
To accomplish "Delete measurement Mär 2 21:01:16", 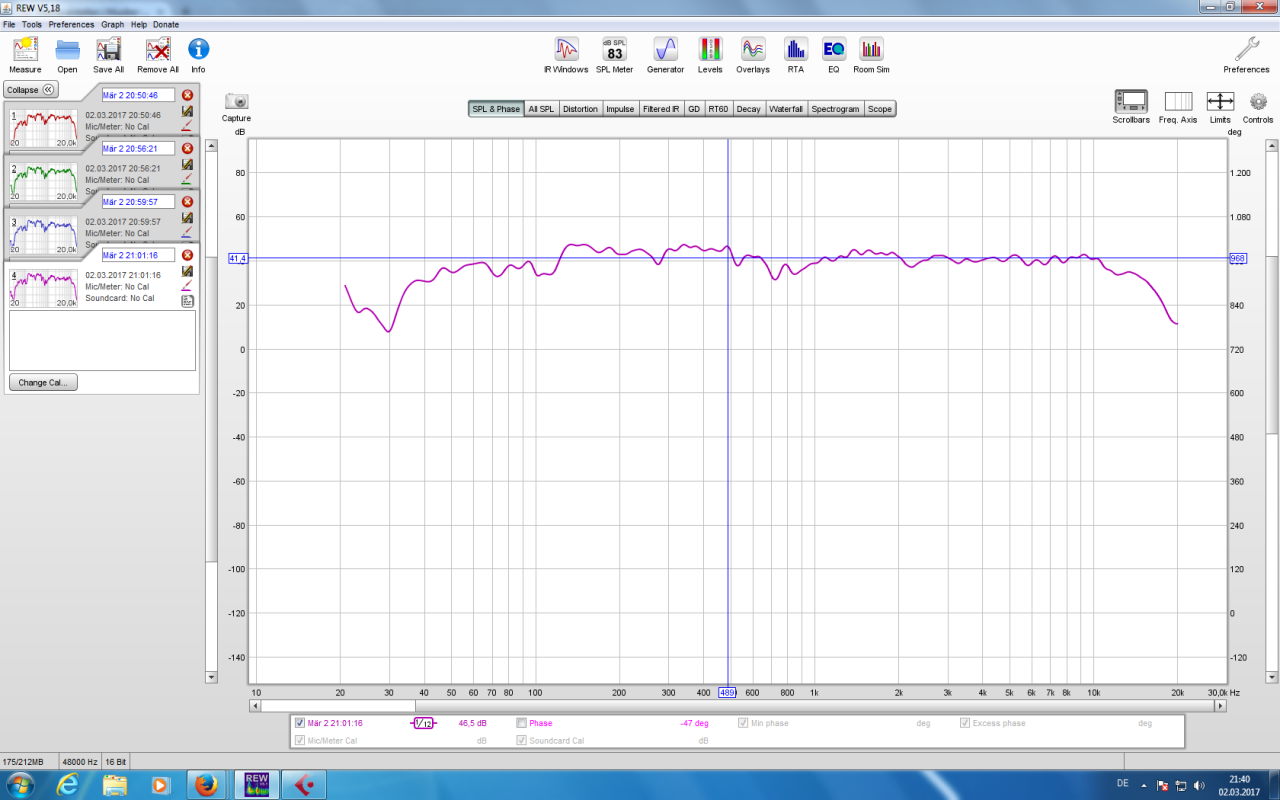I will pyautogui.click(x=187, y=255).
